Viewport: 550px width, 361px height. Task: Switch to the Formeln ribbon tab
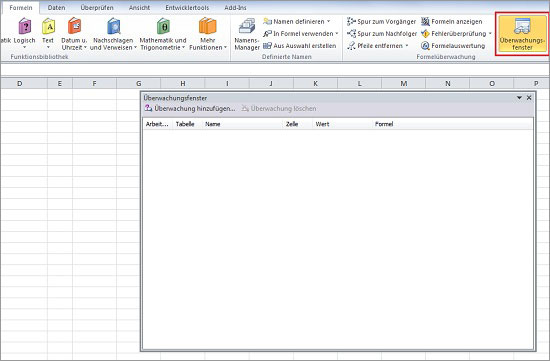(21, 7)
